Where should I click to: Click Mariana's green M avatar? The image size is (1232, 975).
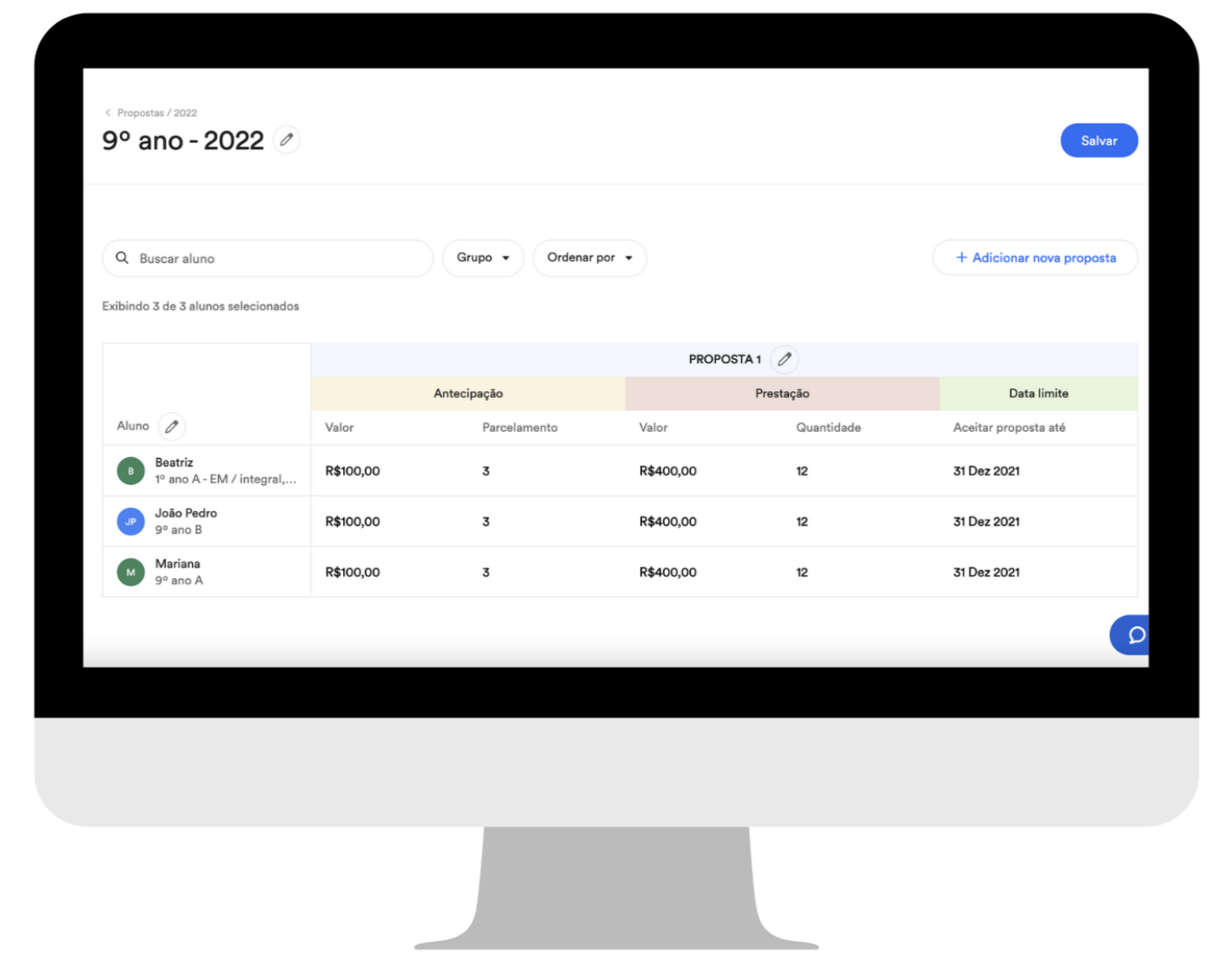point(131,572)
